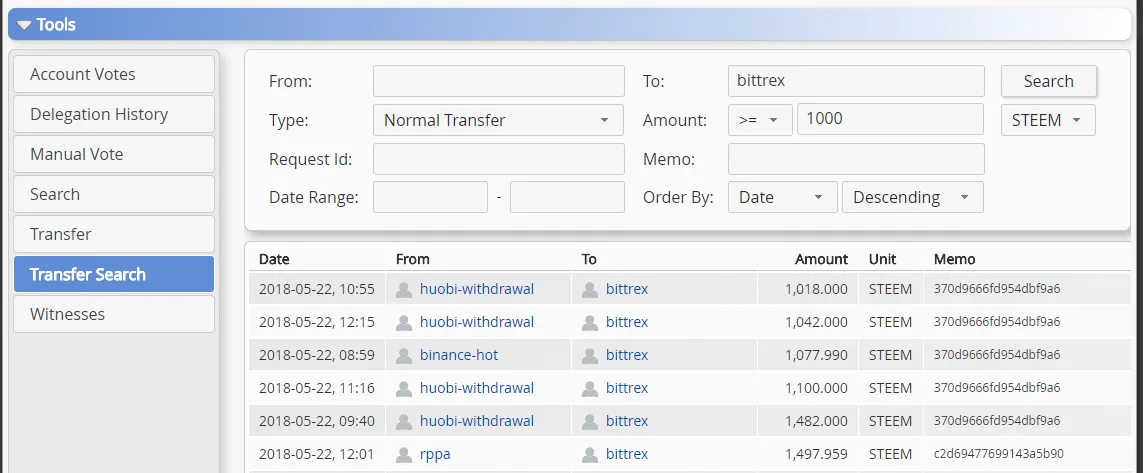Open huobi-withdrawal link in 10:55 row

pos(477,289)
